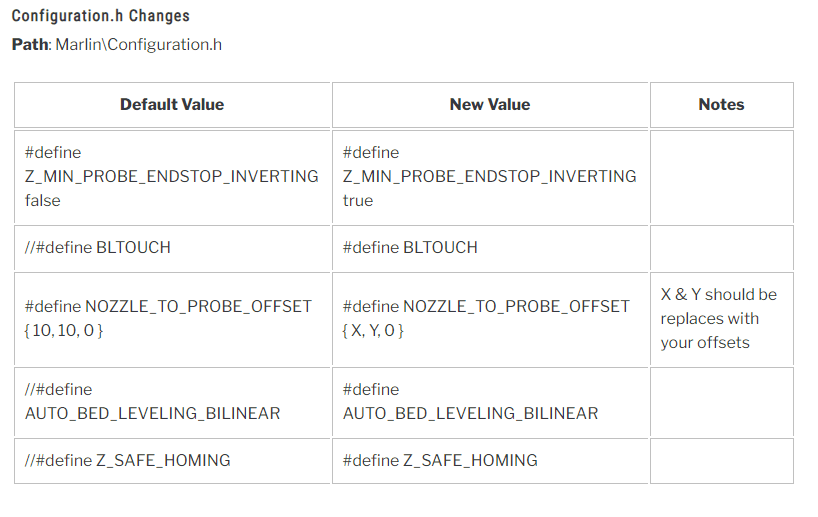Click the #define Z_SAFE_HOMING new value cell

pyautogui.click(x=490, y=461)
